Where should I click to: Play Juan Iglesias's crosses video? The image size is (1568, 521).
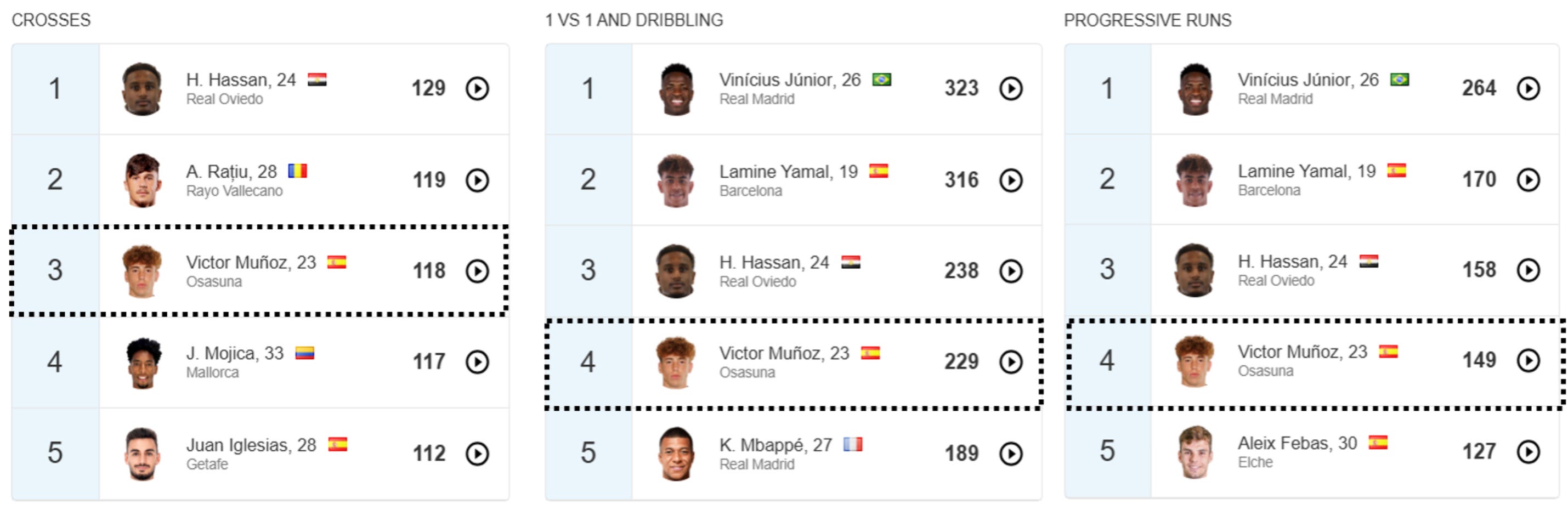point(477,454)
